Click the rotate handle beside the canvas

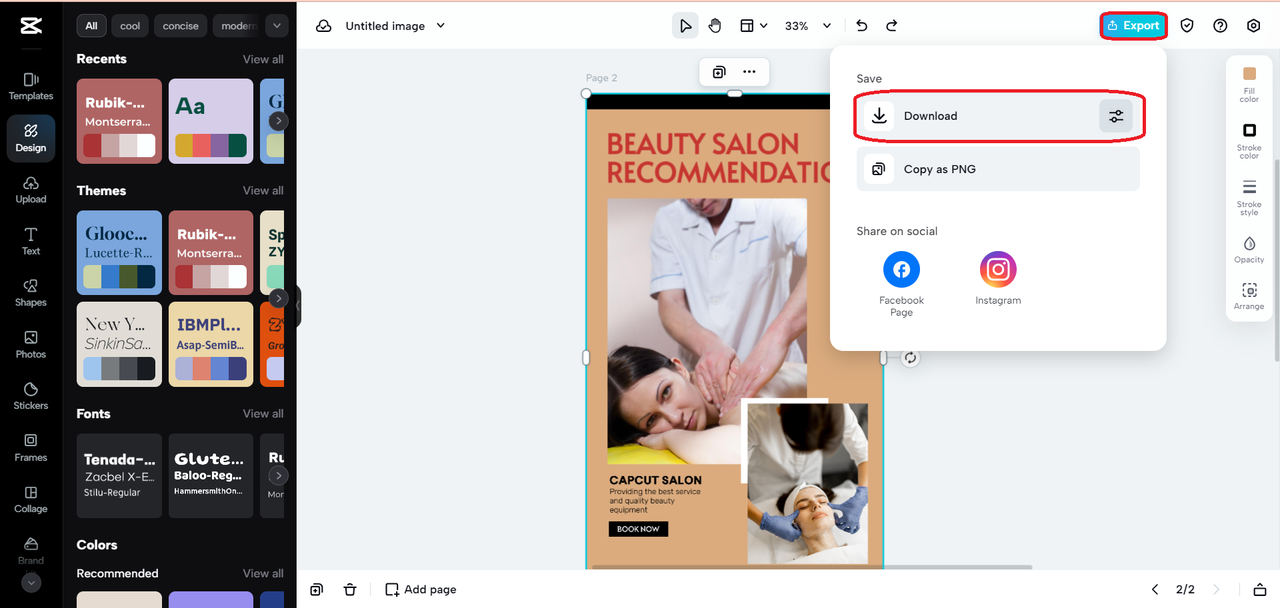point(910,358)
